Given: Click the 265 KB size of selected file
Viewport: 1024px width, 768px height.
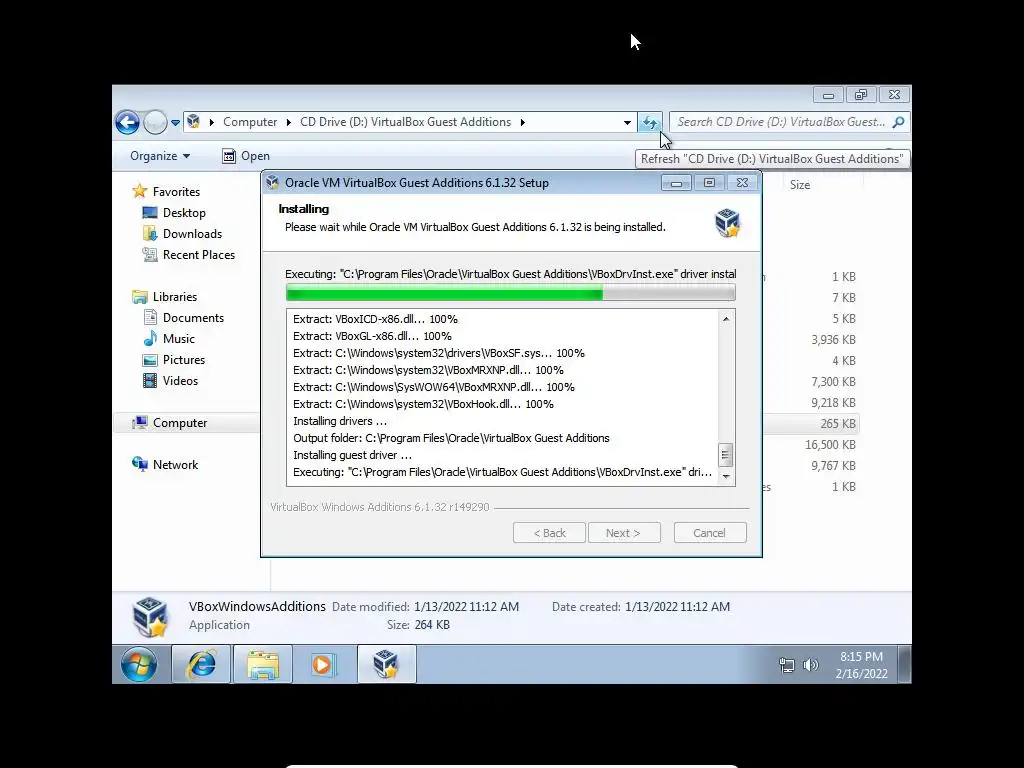Looking at the screenshot, I should click(x=838, y=424).
